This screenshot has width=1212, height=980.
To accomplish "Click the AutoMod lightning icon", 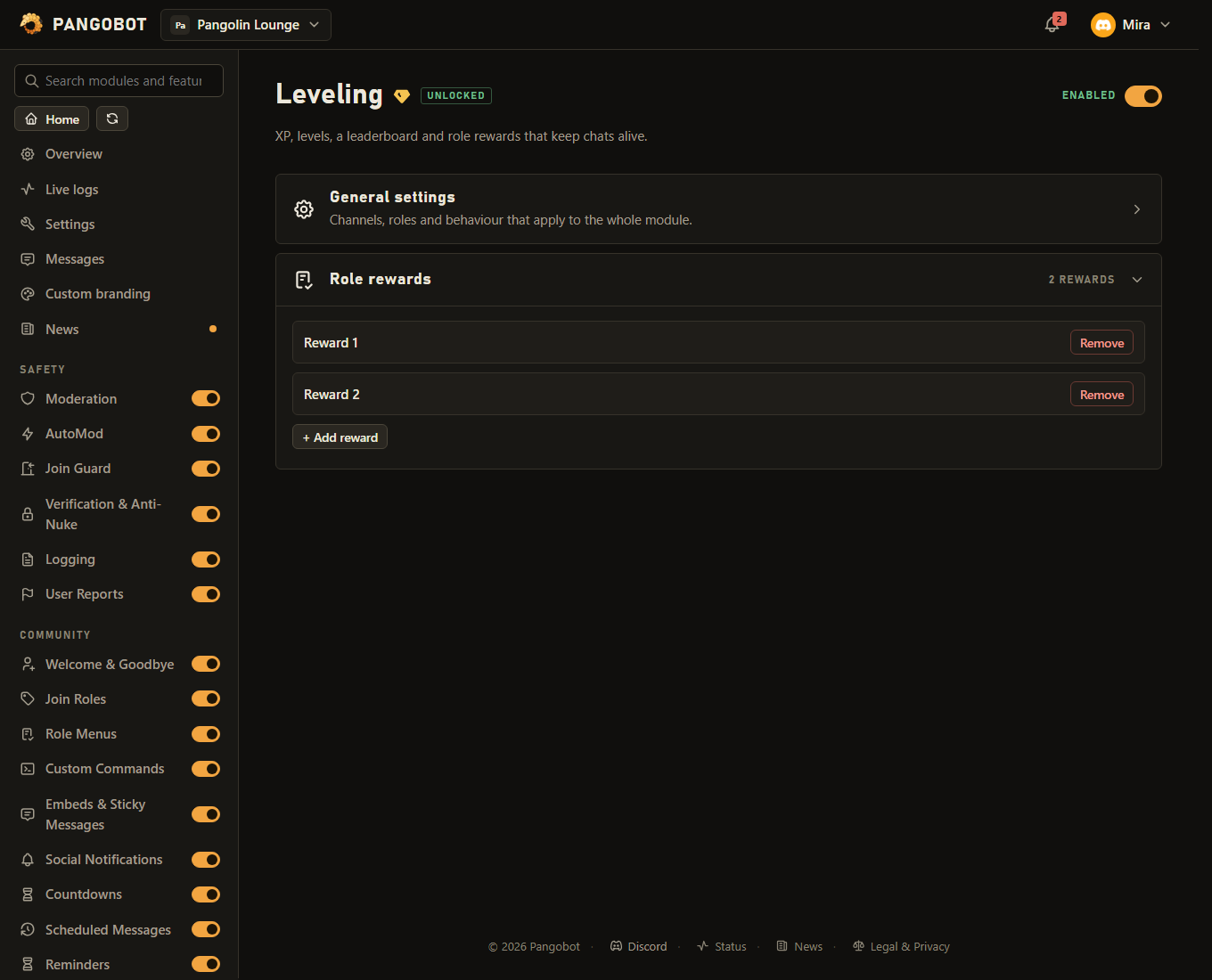I will [x=28, y=434].
